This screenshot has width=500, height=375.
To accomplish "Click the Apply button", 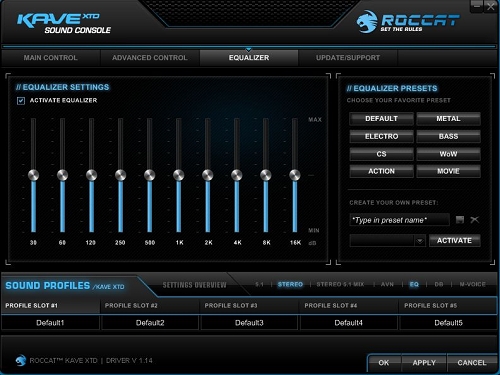I will coord(424,363).
